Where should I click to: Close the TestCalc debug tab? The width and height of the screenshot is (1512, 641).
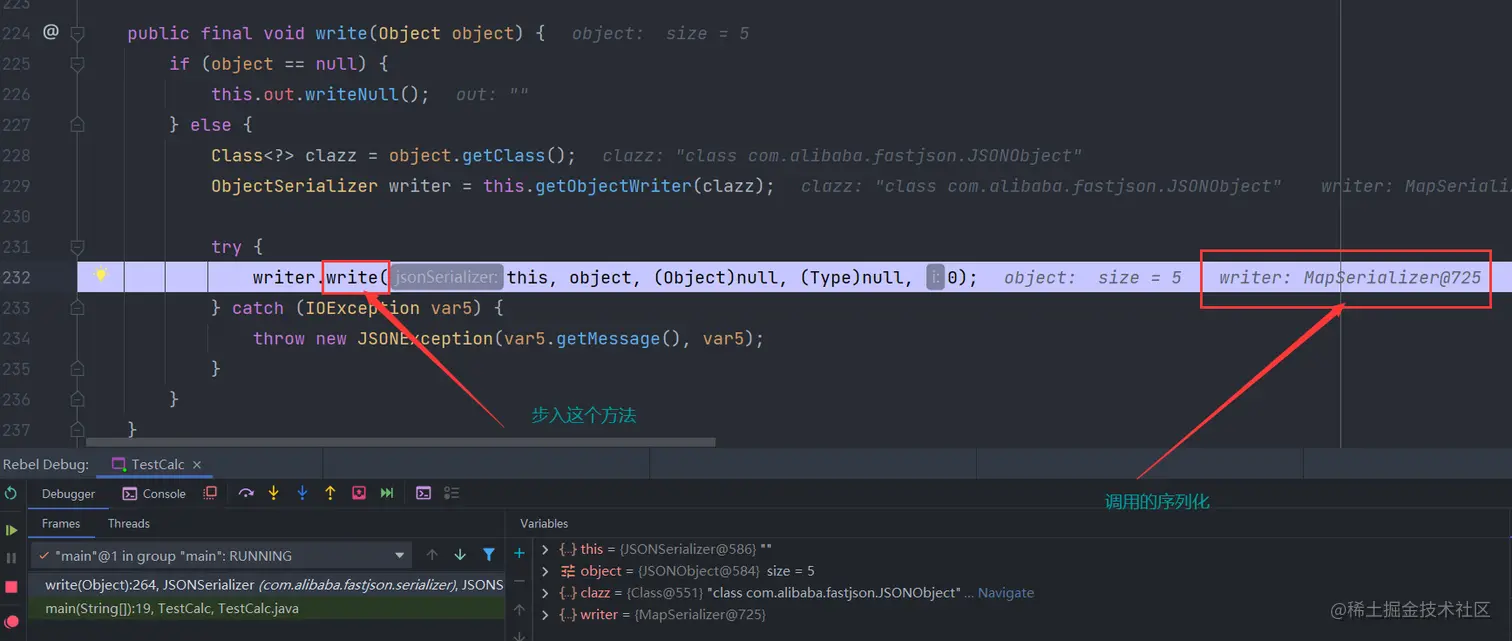pyautogui.click(x=197, y=465)
